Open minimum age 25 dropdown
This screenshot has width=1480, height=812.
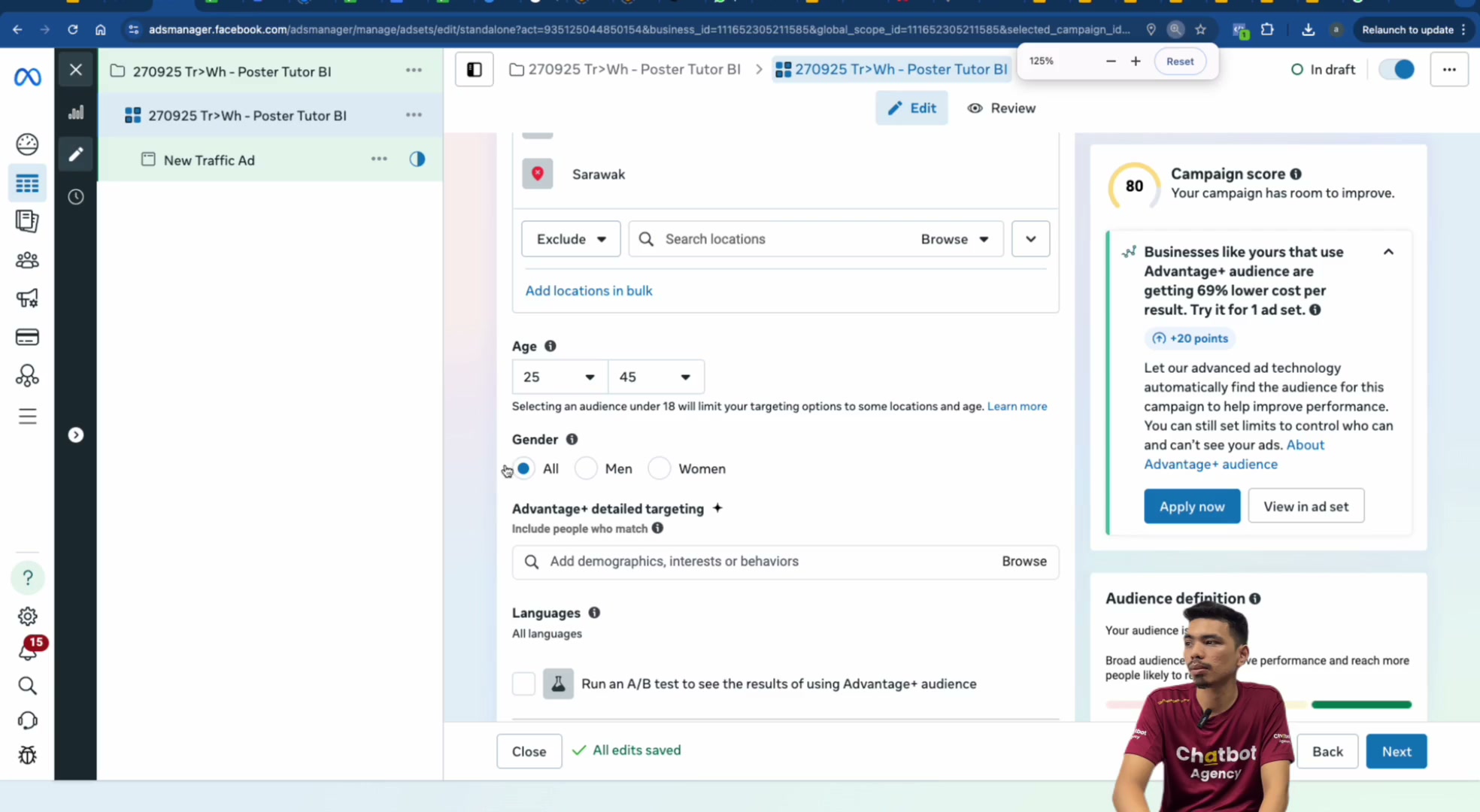[560, 377]
